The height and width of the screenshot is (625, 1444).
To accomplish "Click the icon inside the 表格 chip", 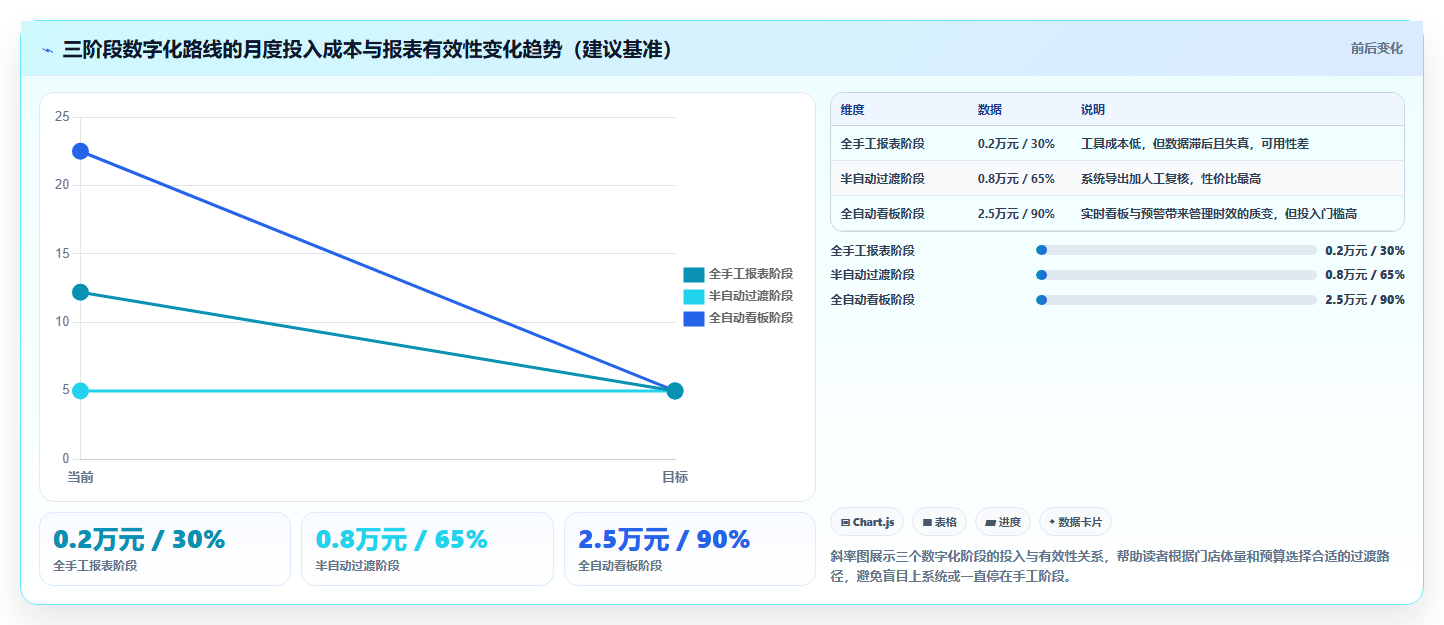I will pos(927,522).
